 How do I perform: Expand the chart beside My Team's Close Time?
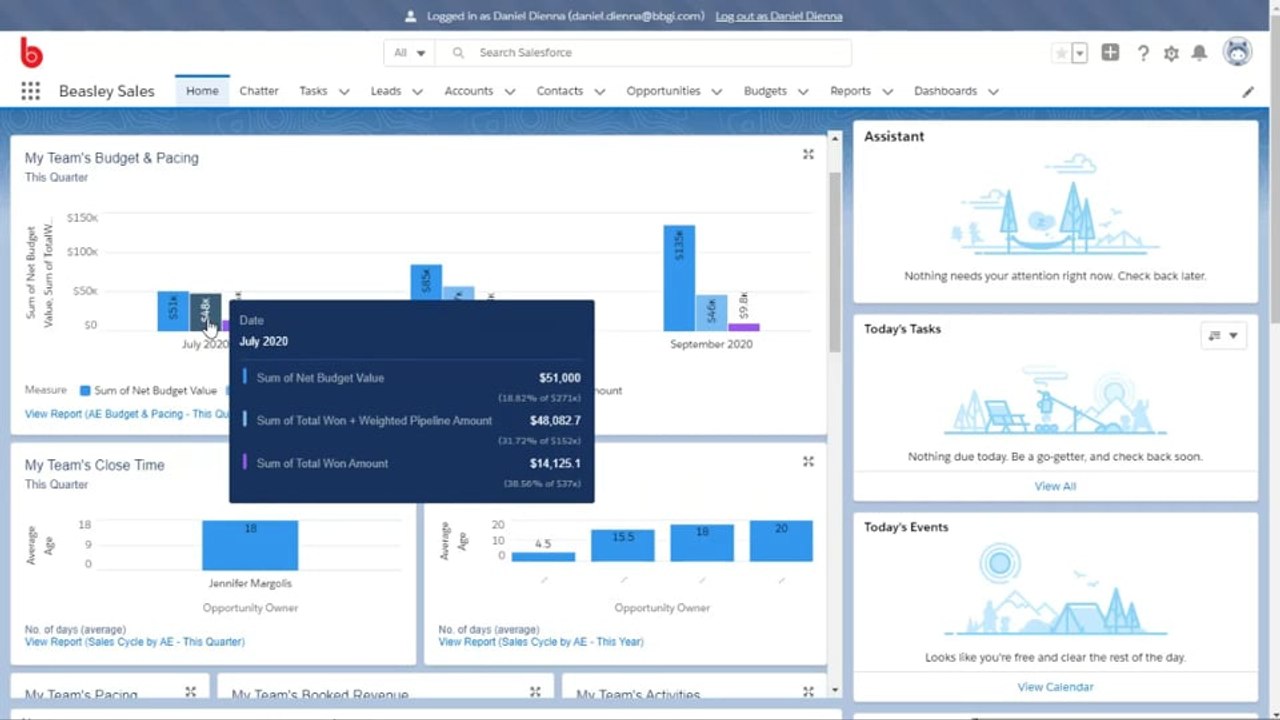click(x=808, y=461)
